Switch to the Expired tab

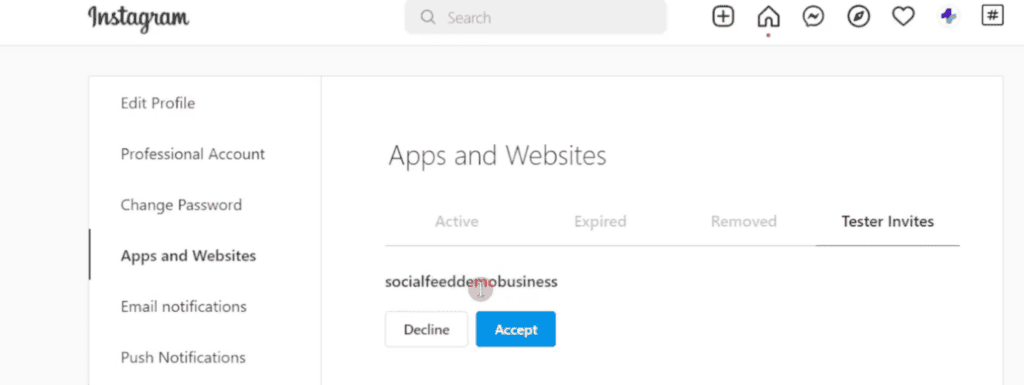pyautogui.click(x=600, y=221)
